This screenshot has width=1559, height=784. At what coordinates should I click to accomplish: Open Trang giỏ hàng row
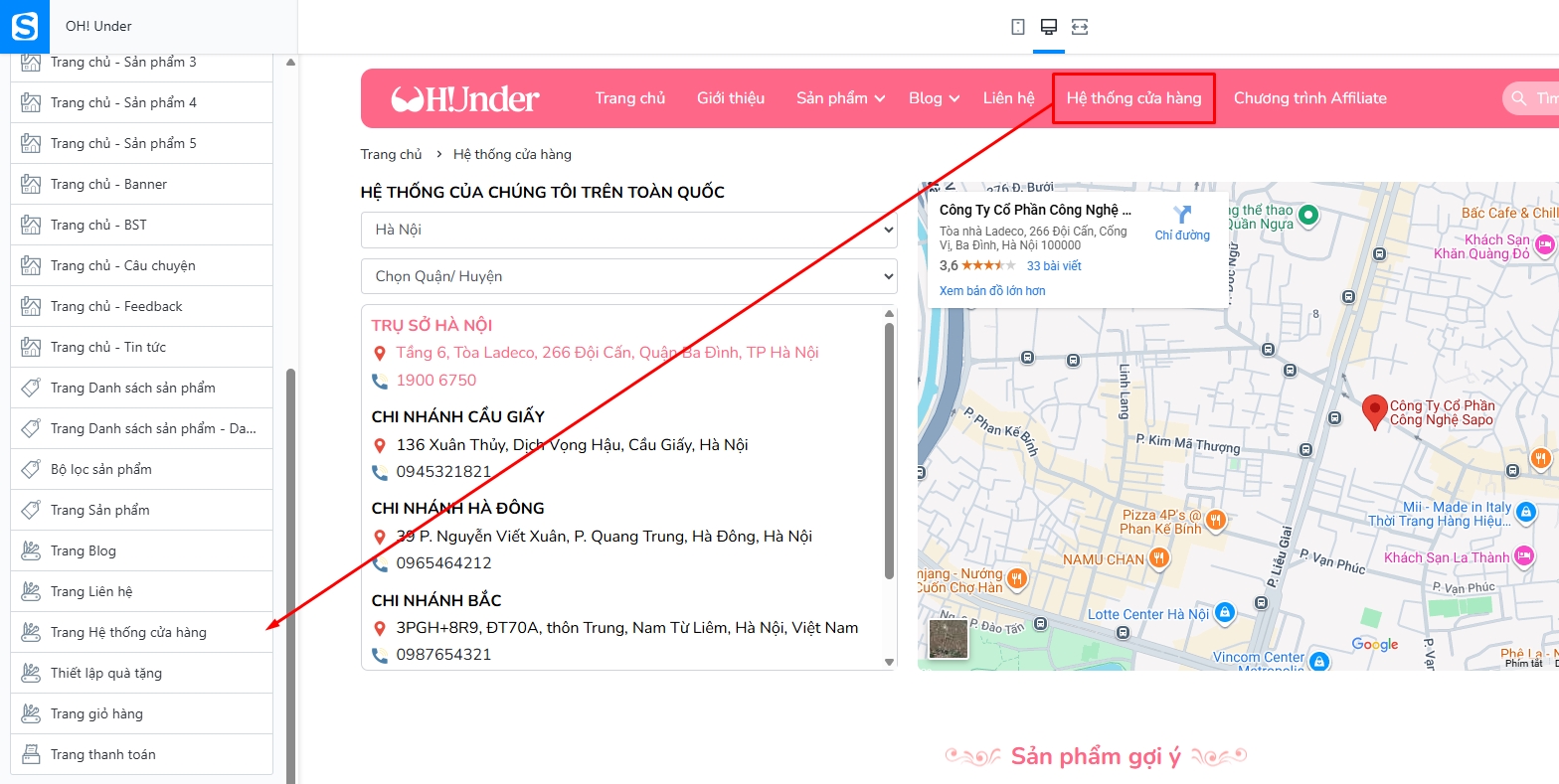tap(142, 713)
